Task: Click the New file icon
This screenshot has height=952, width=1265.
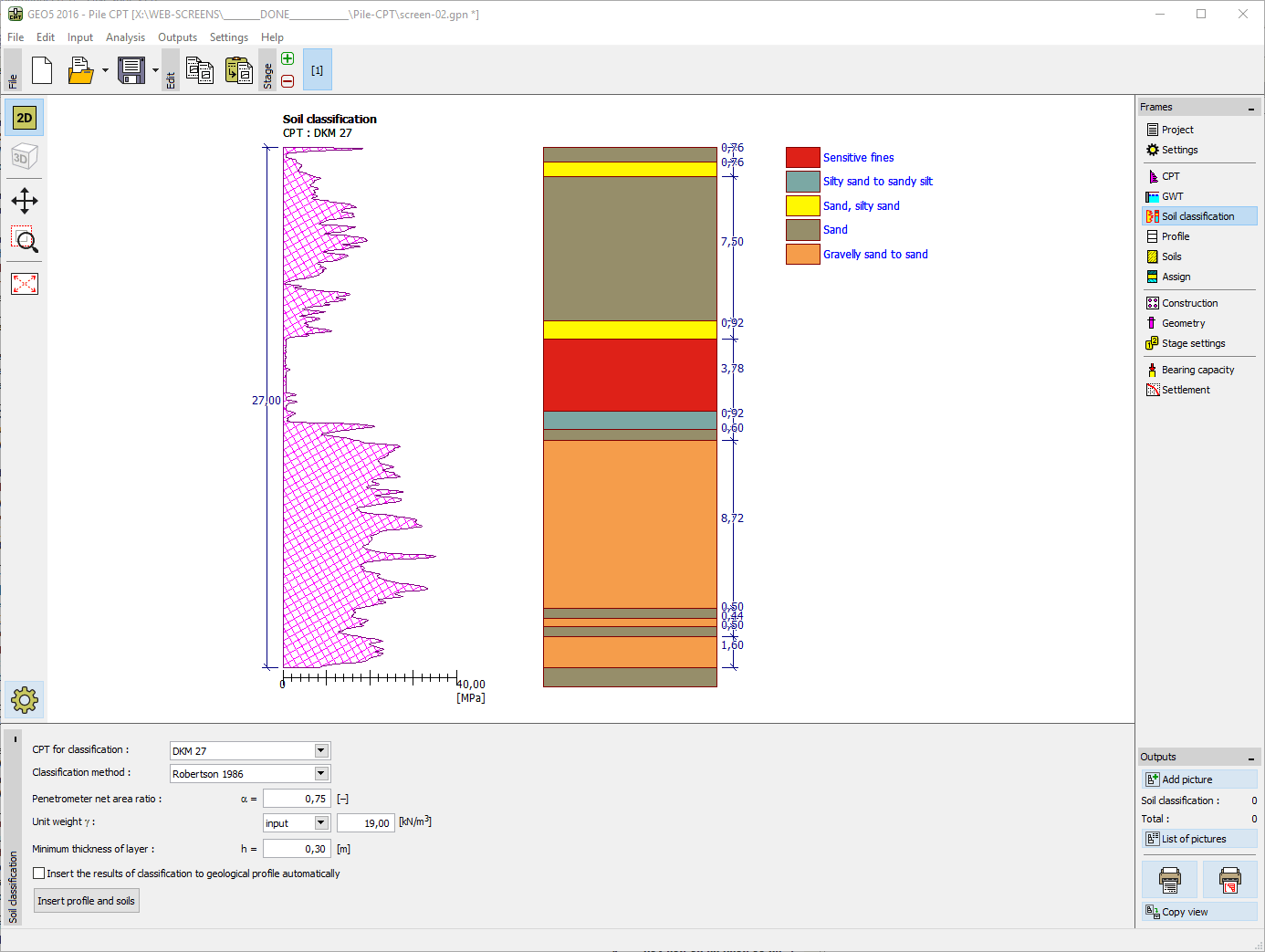Action: coord(42,70)
